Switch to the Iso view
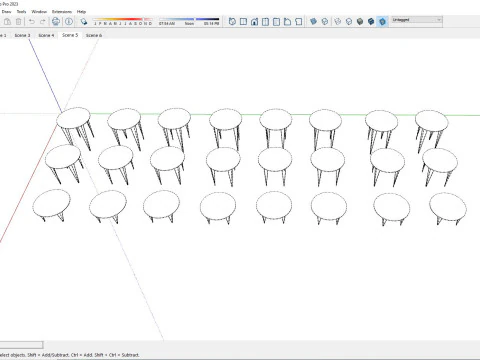 (x=232, y=22)
